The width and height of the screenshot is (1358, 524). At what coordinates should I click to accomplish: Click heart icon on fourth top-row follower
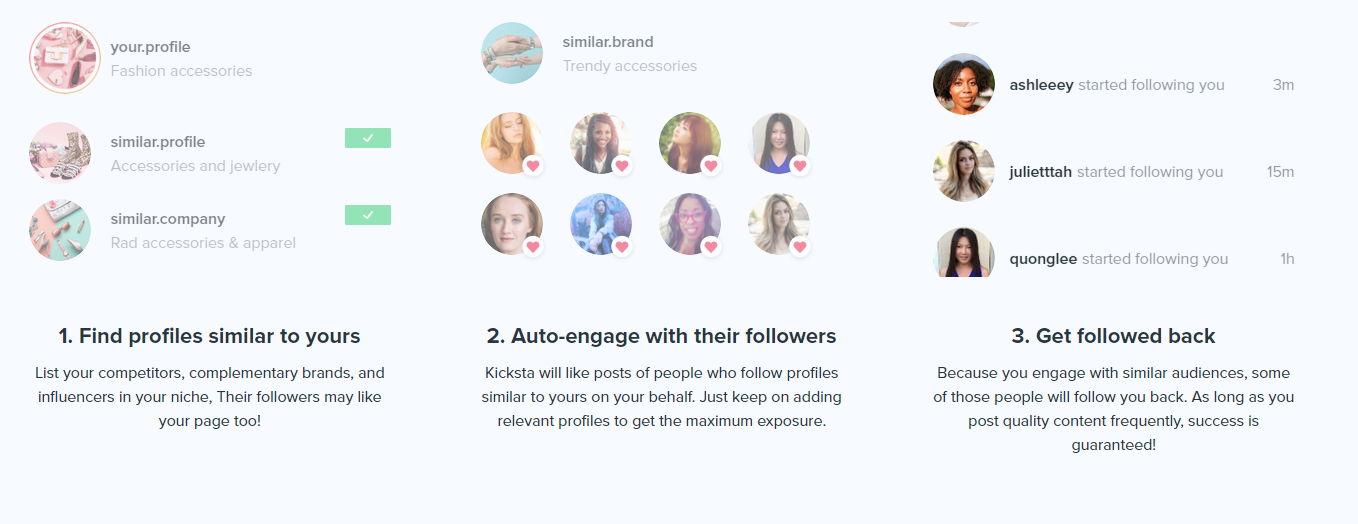click(x=799, y=165)
